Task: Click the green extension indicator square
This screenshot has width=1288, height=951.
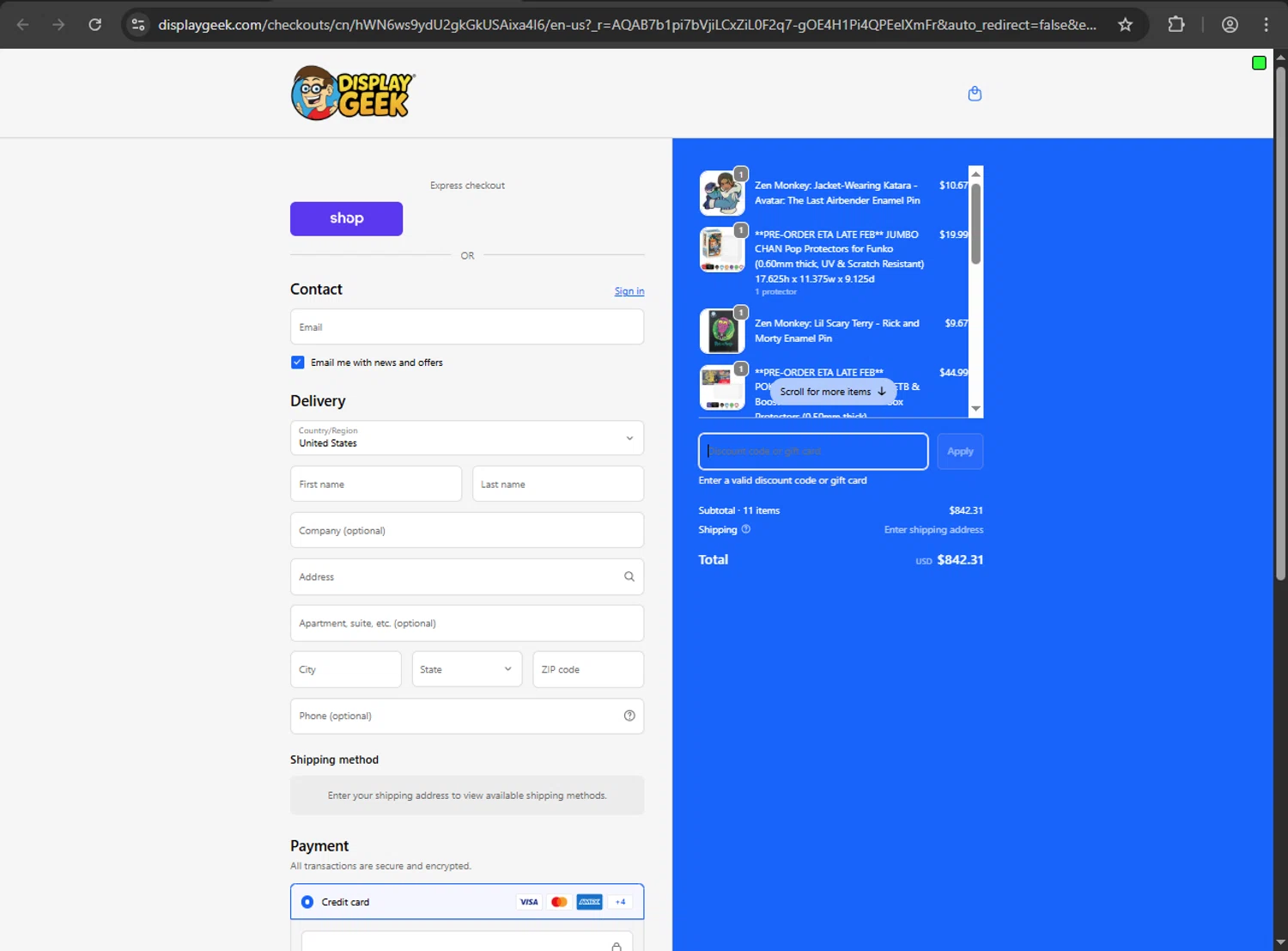Action: [1259, 63]
